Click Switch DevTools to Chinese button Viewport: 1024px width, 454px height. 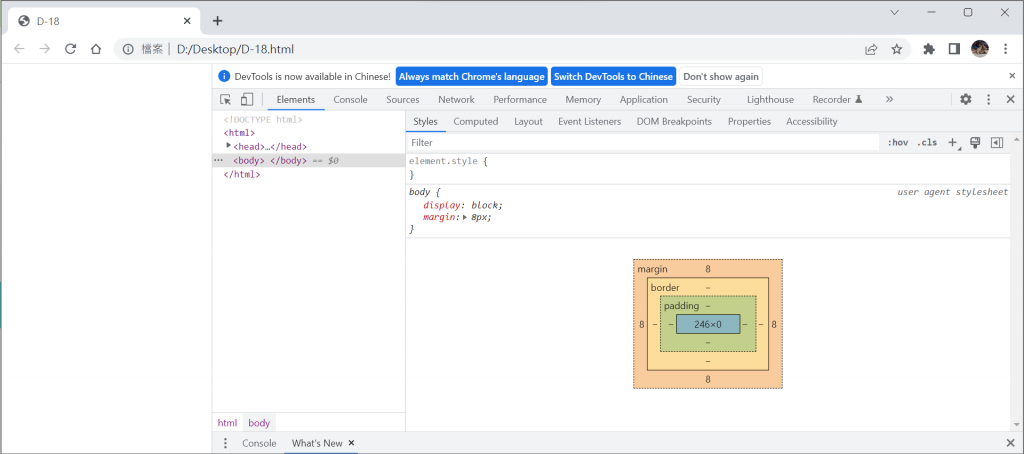coord(613,77)
